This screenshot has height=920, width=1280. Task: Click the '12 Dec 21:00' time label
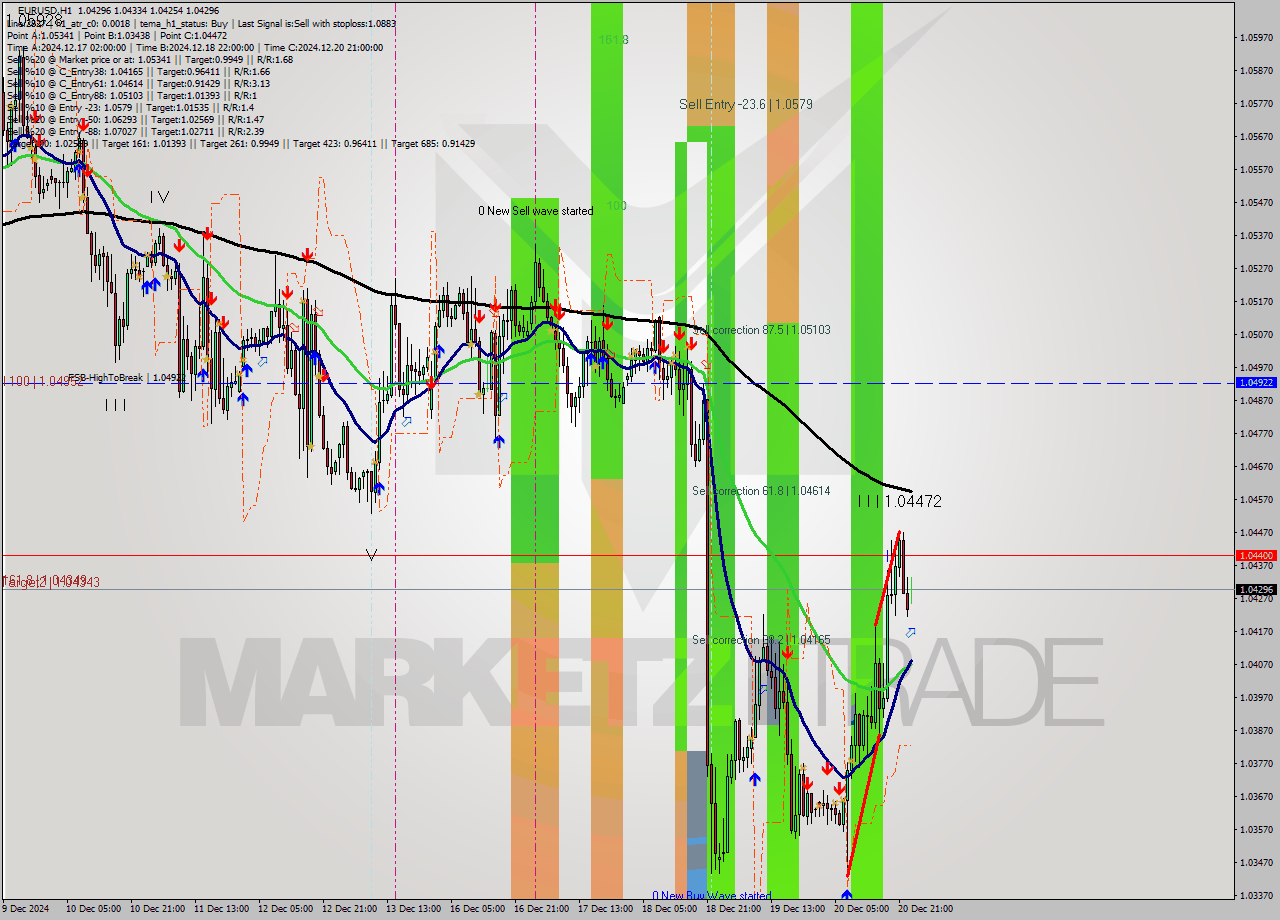349,909
